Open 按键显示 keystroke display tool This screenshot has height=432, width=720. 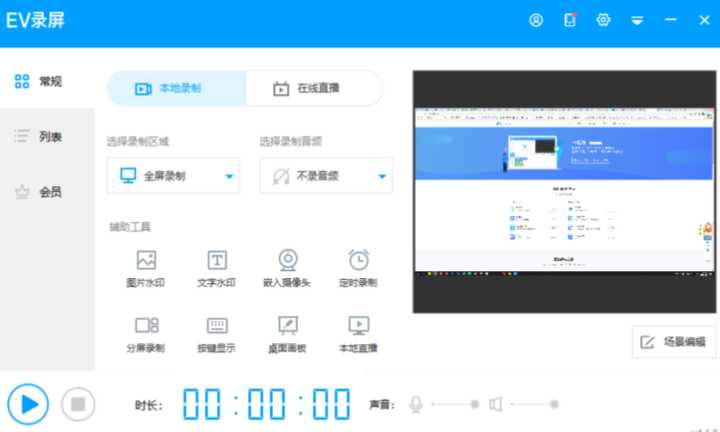[217, 334]
